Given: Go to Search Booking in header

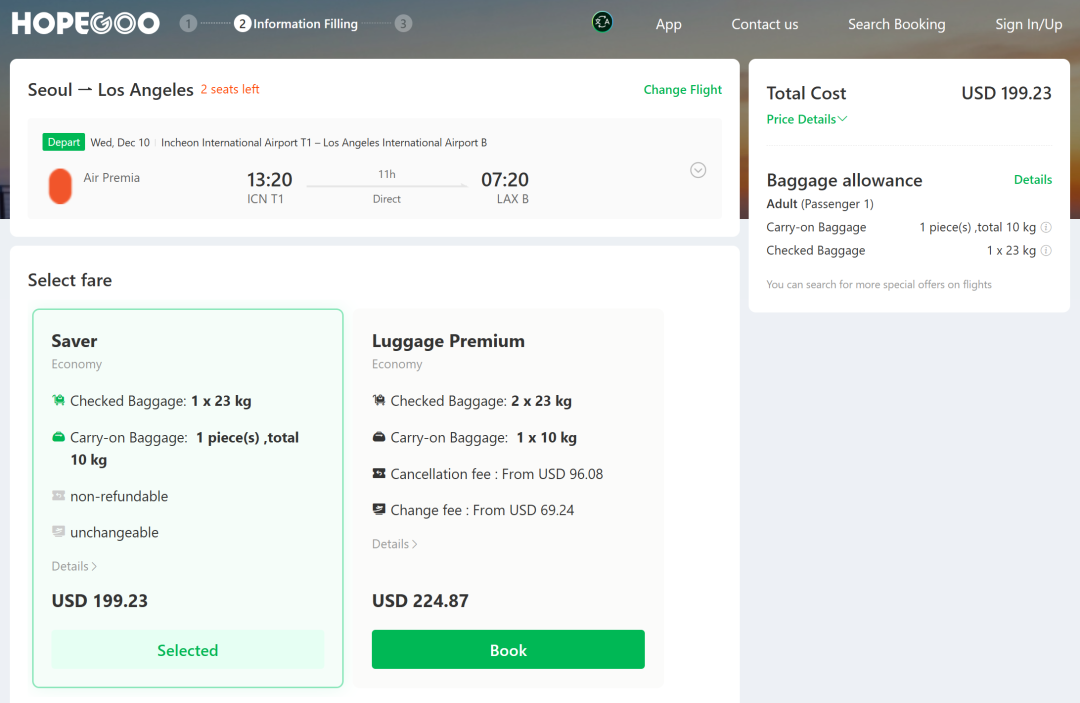Looking at the screenshot, I should tap(896, 24).
